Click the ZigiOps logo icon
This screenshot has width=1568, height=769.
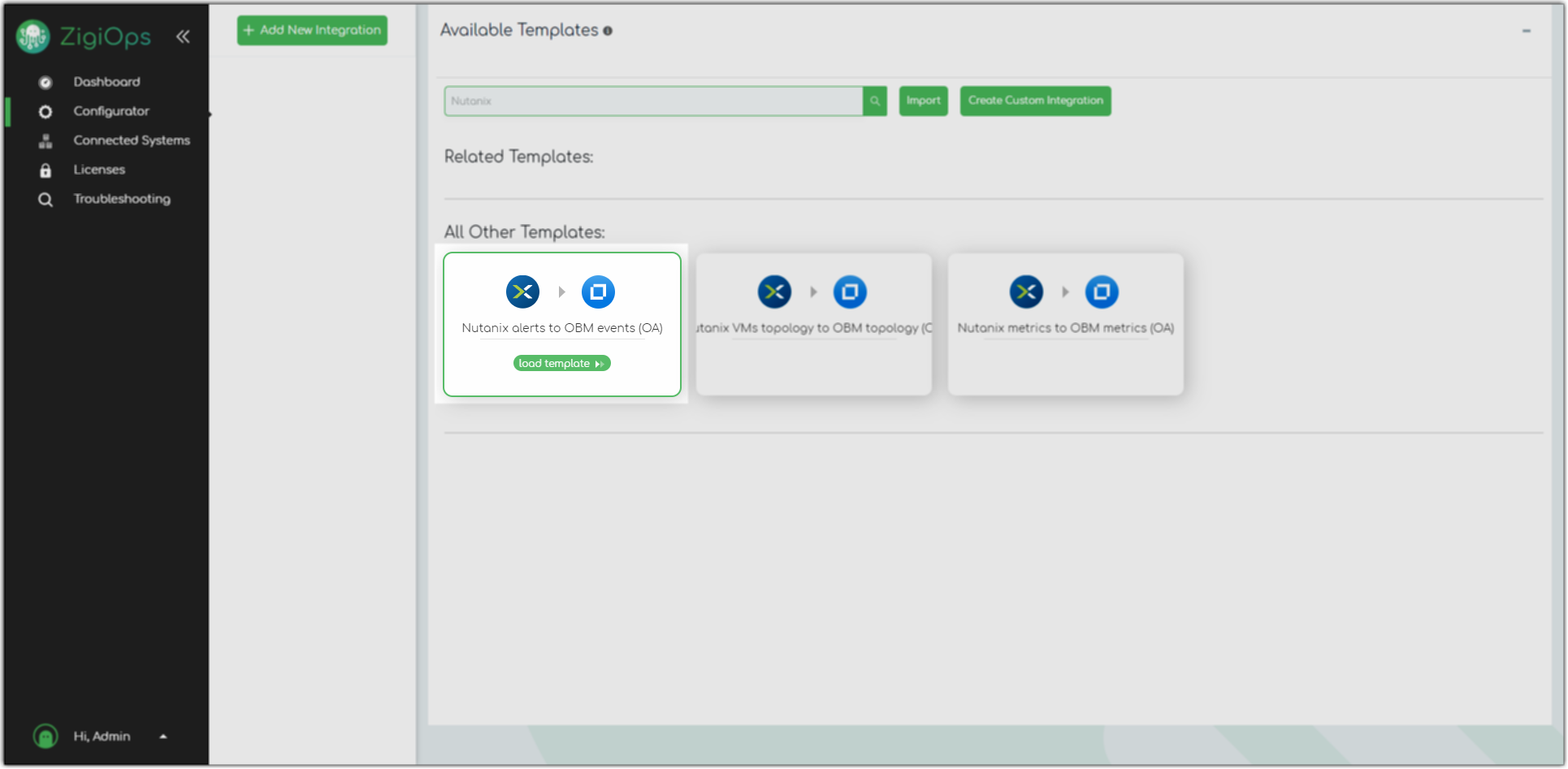[x=33, y=37]
